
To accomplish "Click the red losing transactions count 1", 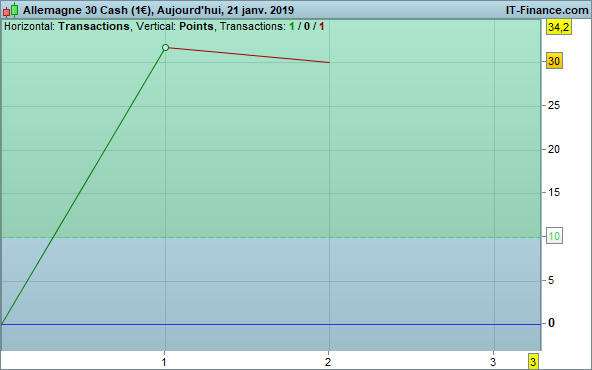I will click(321, 27).
